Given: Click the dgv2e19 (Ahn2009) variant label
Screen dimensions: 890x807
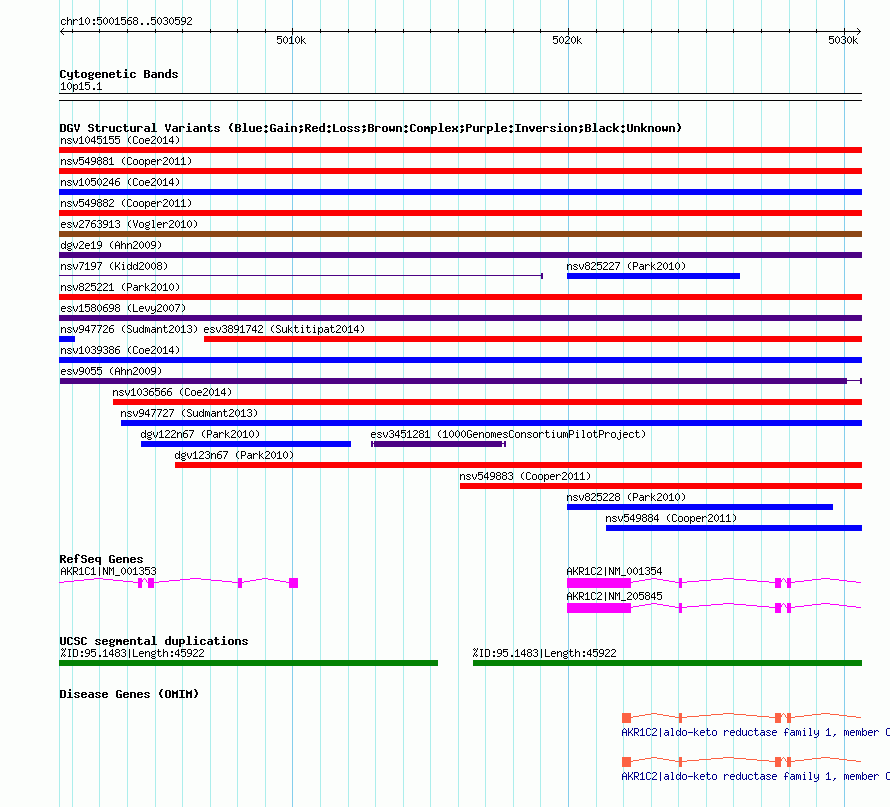Looking at the screenshot, I should pyautogui.click(x=111, y=245).
